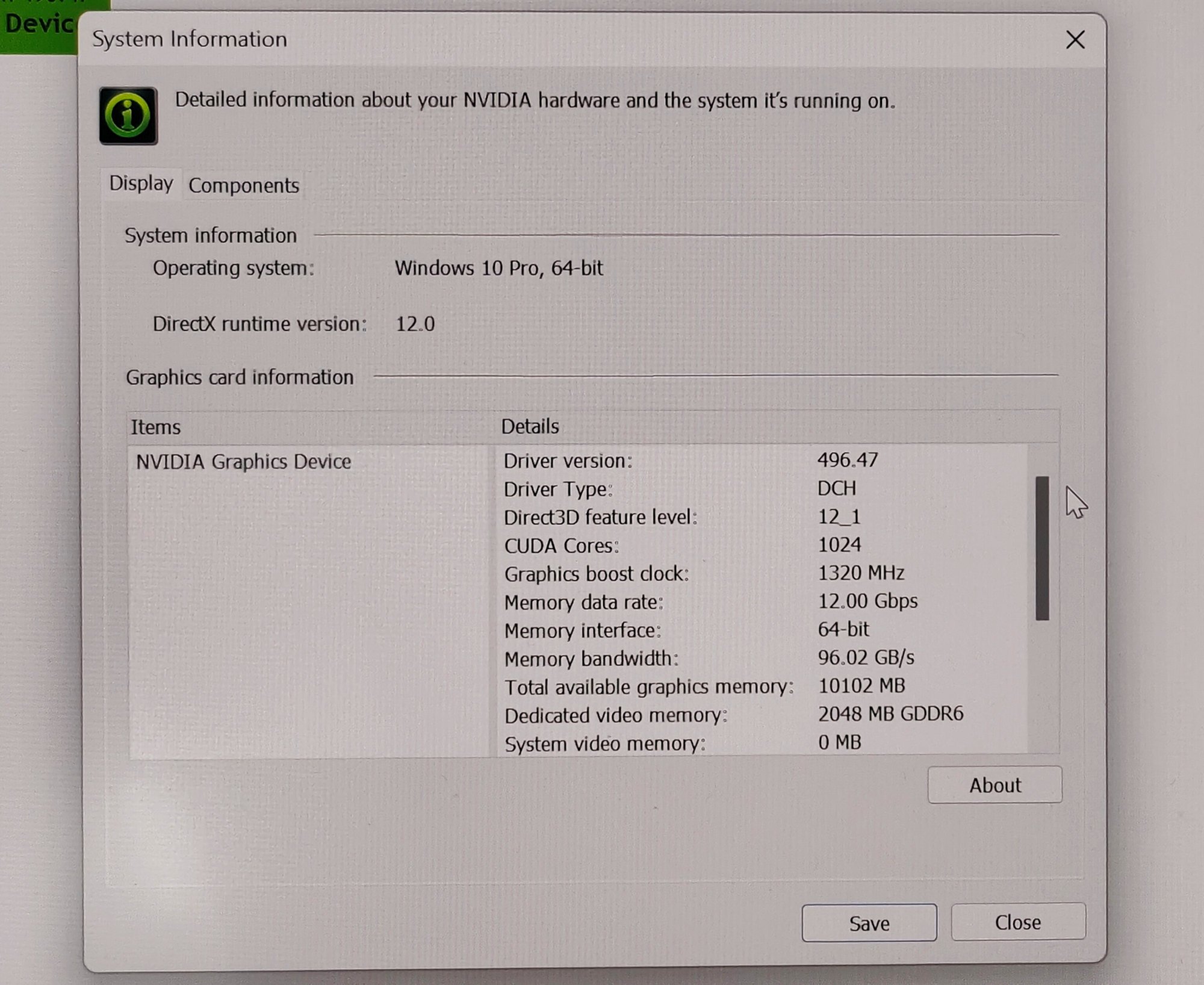Click the Items column header

[155, 426]
